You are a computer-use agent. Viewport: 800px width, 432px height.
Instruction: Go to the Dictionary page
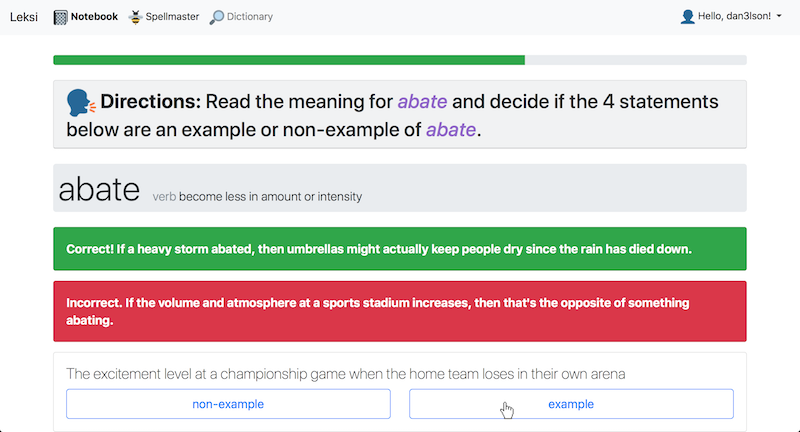point(241,17)
